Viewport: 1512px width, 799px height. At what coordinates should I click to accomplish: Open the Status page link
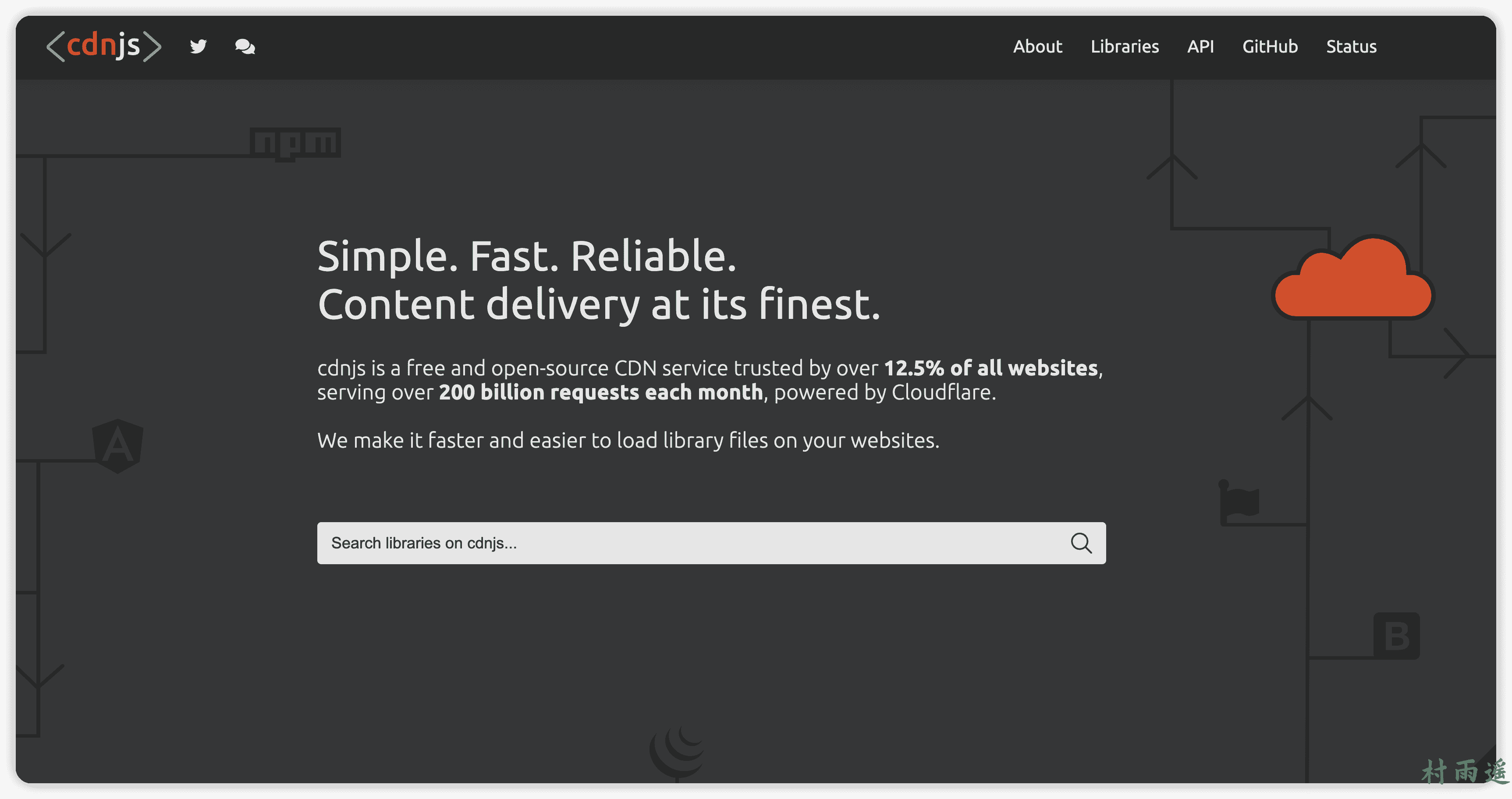[x=1351, y=46]
